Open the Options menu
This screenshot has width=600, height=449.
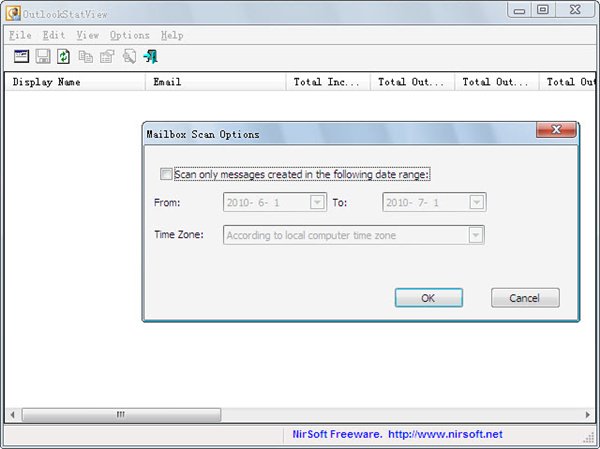click(130, 35)
